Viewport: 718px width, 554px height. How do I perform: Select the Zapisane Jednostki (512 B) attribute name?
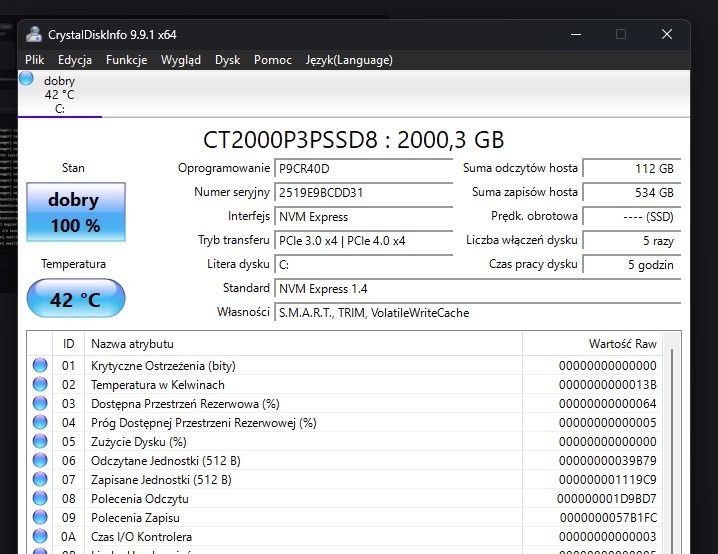[x=161, y=480]
